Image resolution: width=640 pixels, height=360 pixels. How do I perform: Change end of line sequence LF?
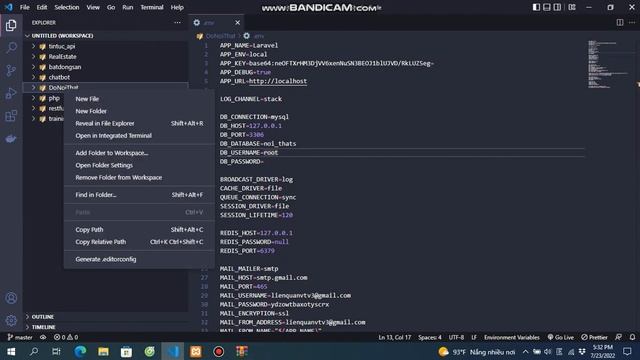[x=474, y=337]
